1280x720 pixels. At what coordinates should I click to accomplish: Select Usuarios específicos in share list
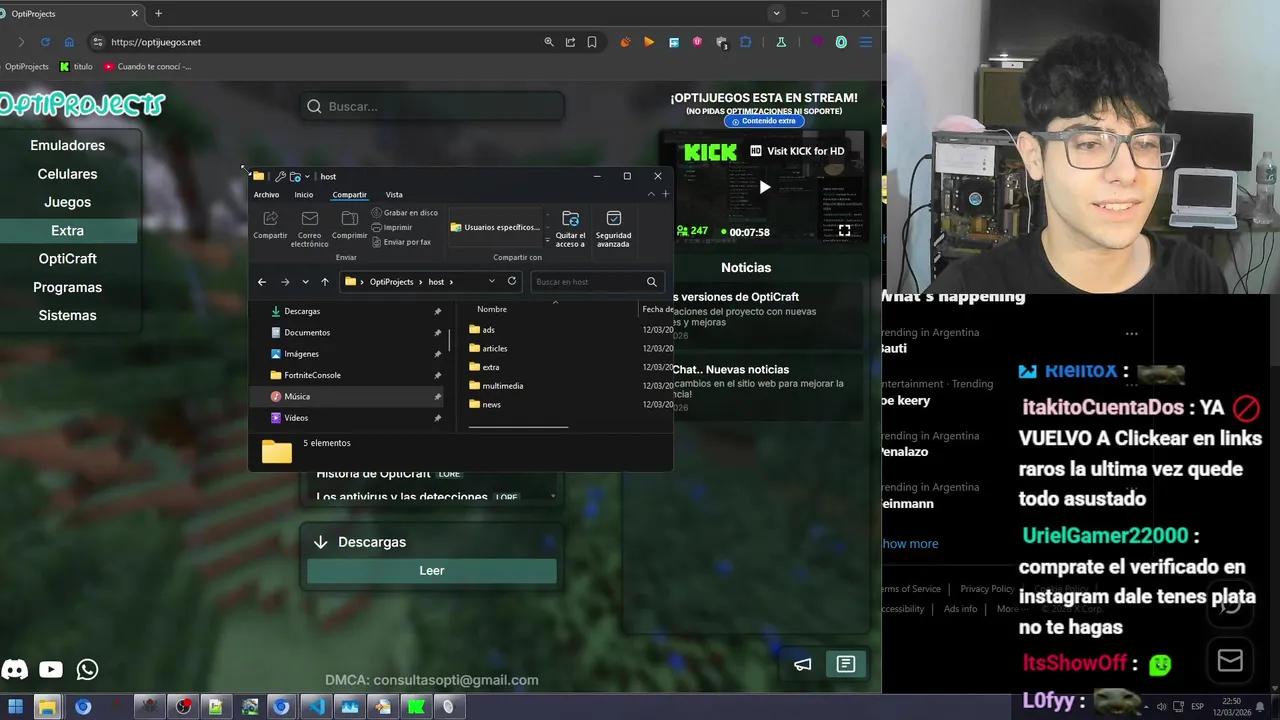click(495, 227)
